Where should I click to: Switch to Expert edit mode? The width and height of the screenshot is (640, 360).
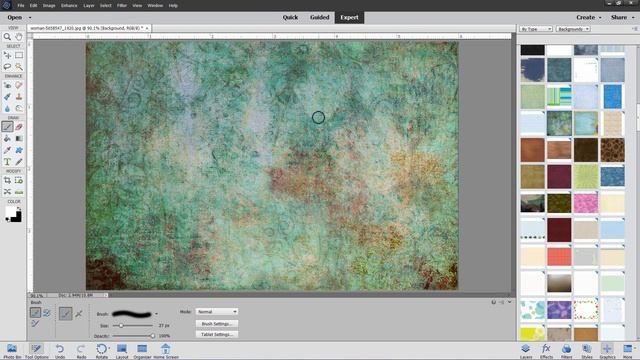point(349,18)
